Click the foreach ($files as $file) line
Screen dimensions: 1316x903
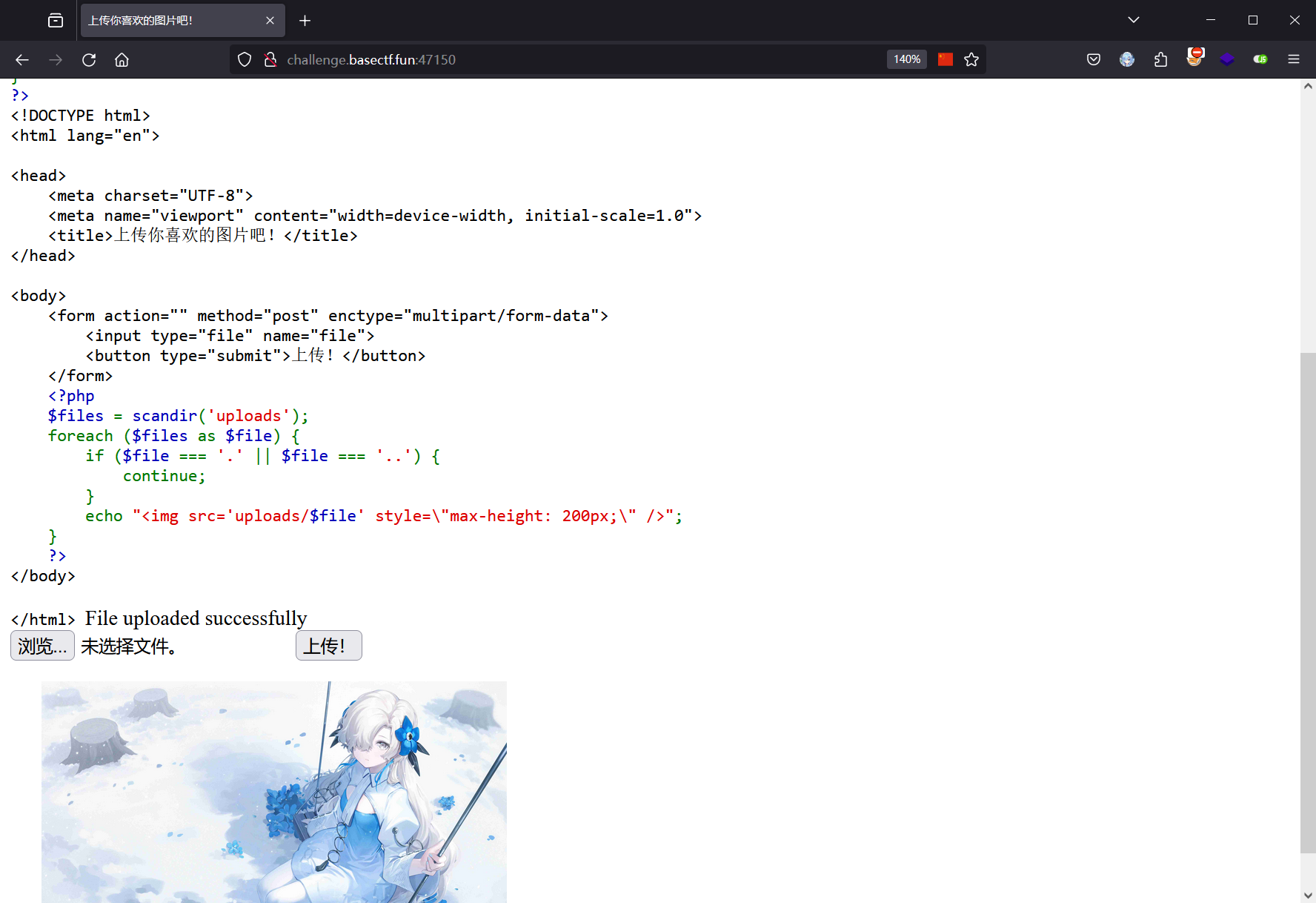(x=173, y=436)
